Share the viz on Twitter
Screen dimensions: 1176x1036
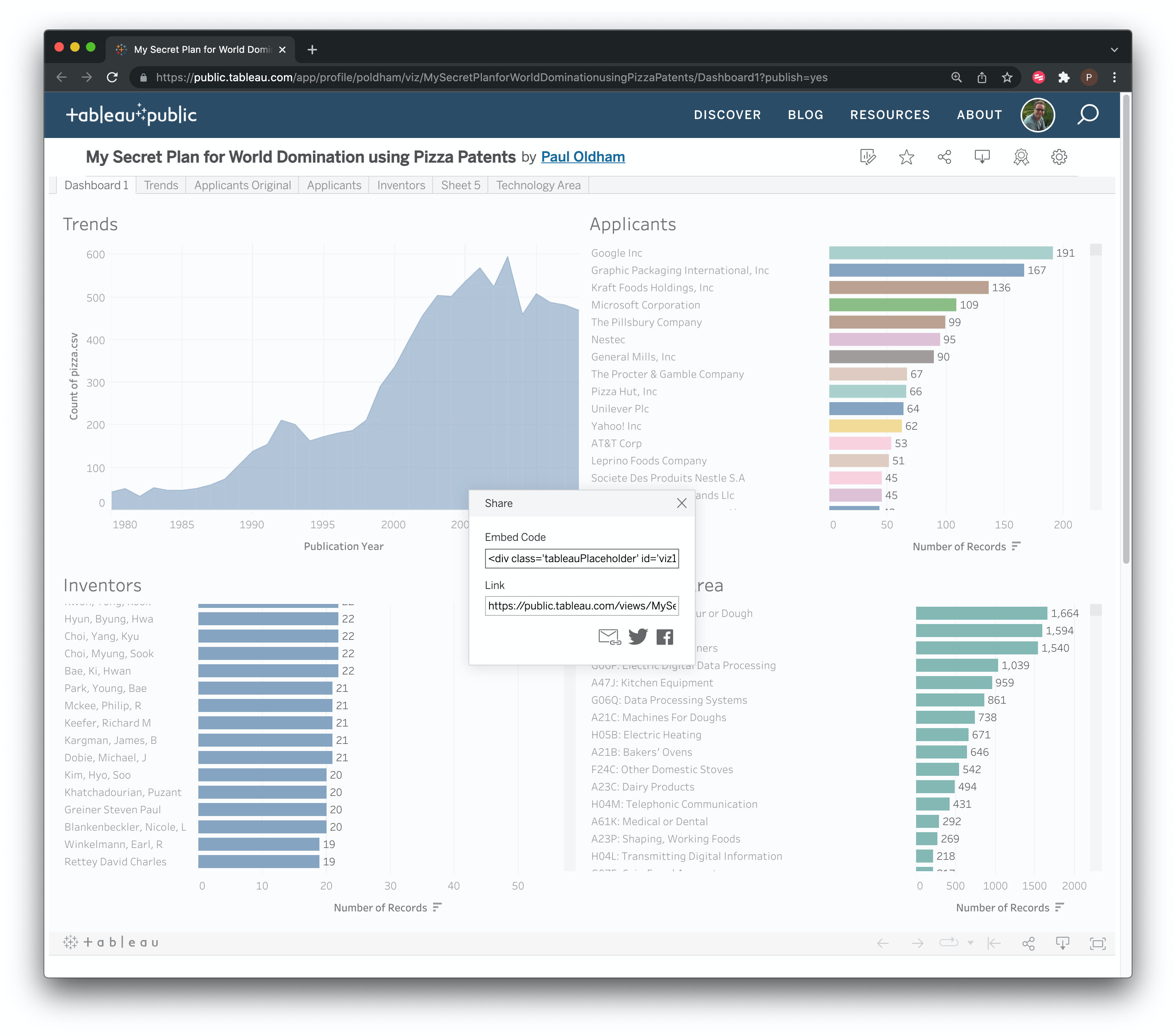point(637,637)
